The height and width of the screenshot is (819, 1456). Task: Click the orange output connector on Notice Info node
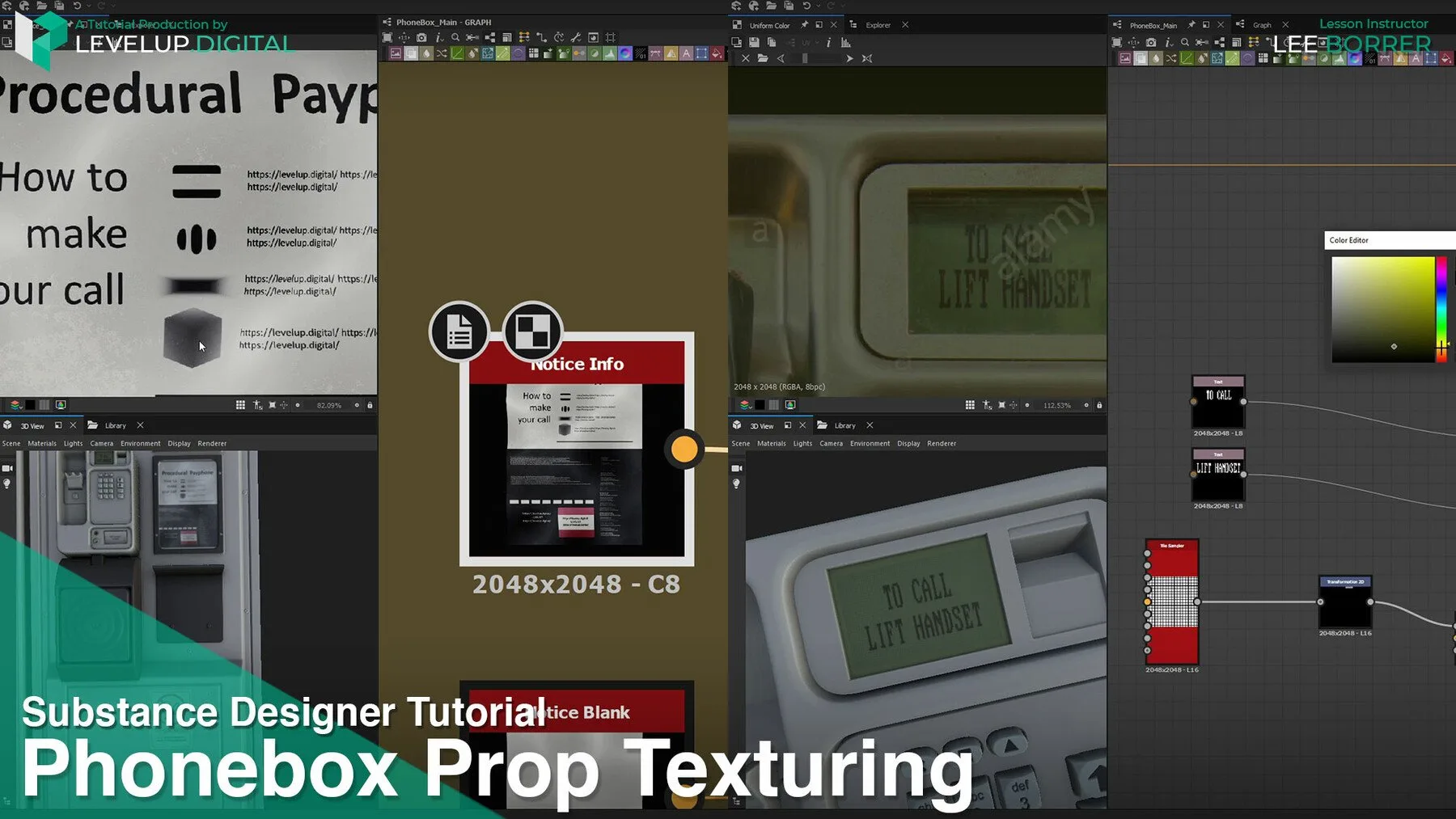coord(684,449)
